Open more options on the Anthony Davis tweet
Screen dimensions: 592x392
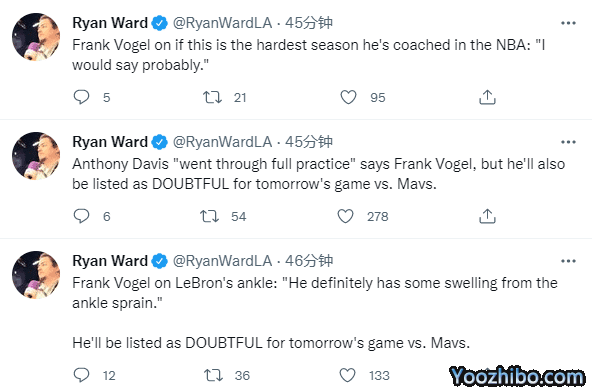click(568, 142)
